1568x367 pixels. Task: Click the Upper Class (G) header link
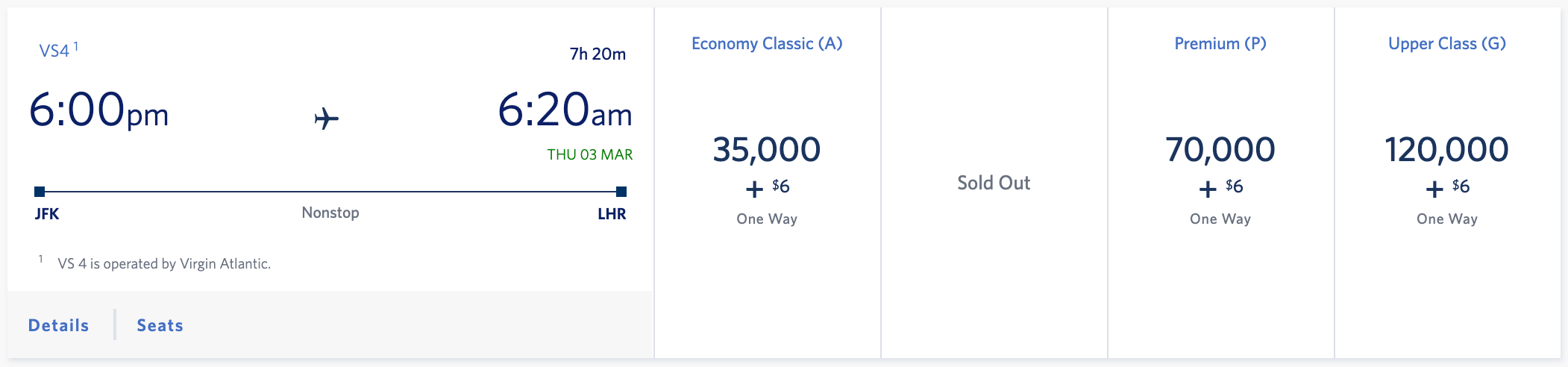pos(1447,44)
